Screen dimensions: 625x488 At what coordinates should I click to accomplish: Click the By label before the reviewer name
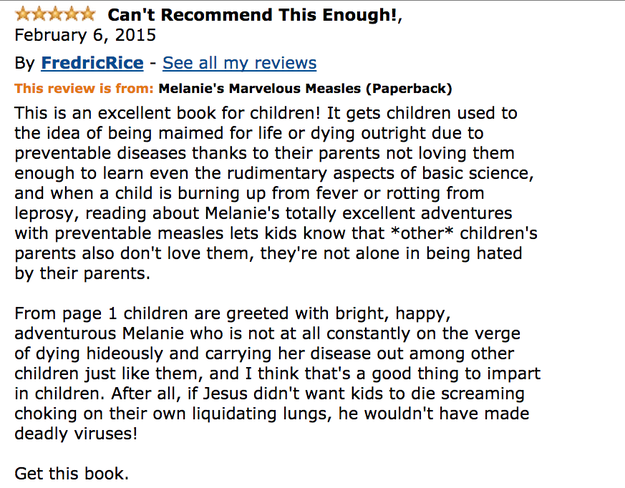pos(25,63)
